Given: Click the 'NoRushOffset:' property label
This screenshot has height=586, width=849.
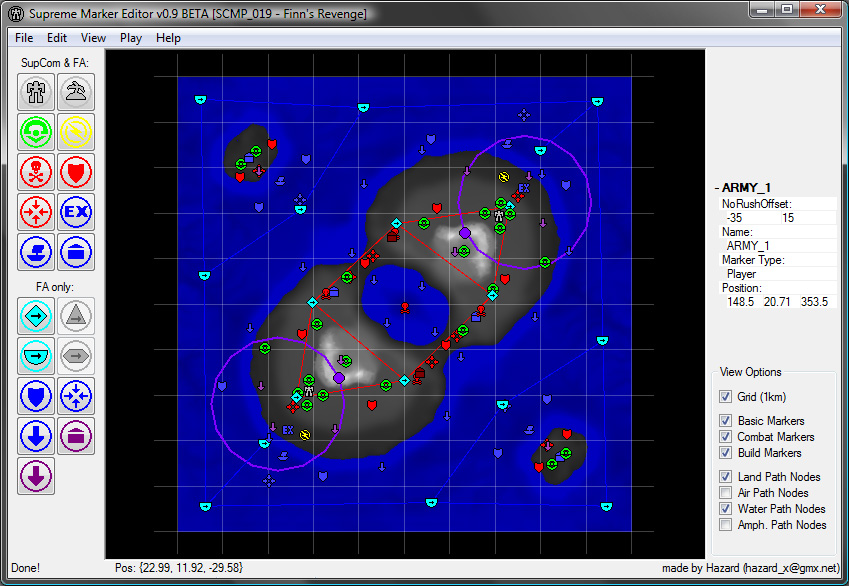Looking at the screenshot, I should pyautogui.click(x=756, y=204).
